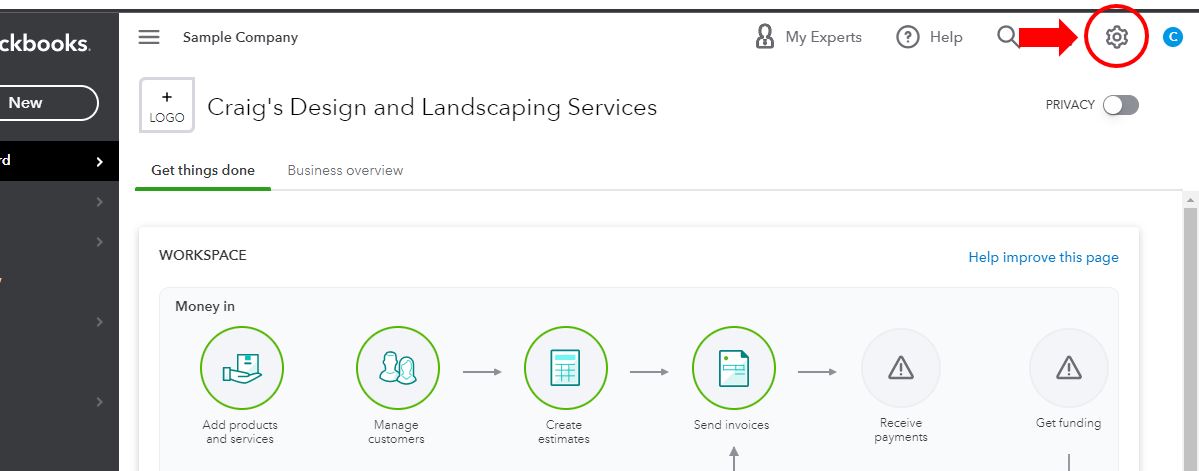Viewport: 1199px width, 471px height.
Task: Select the Get things done tab
Action: (x=203, y=170)
